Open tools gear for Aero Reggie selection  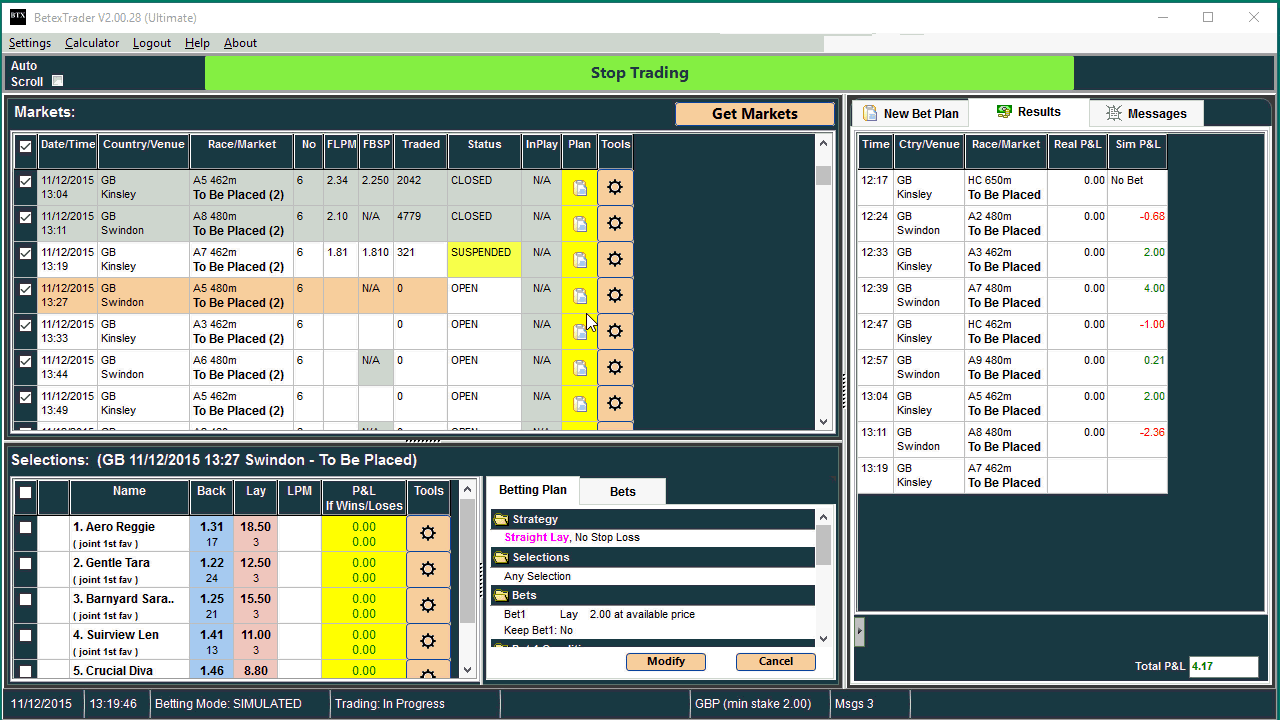pyautogui.click(x=428, y=533)
